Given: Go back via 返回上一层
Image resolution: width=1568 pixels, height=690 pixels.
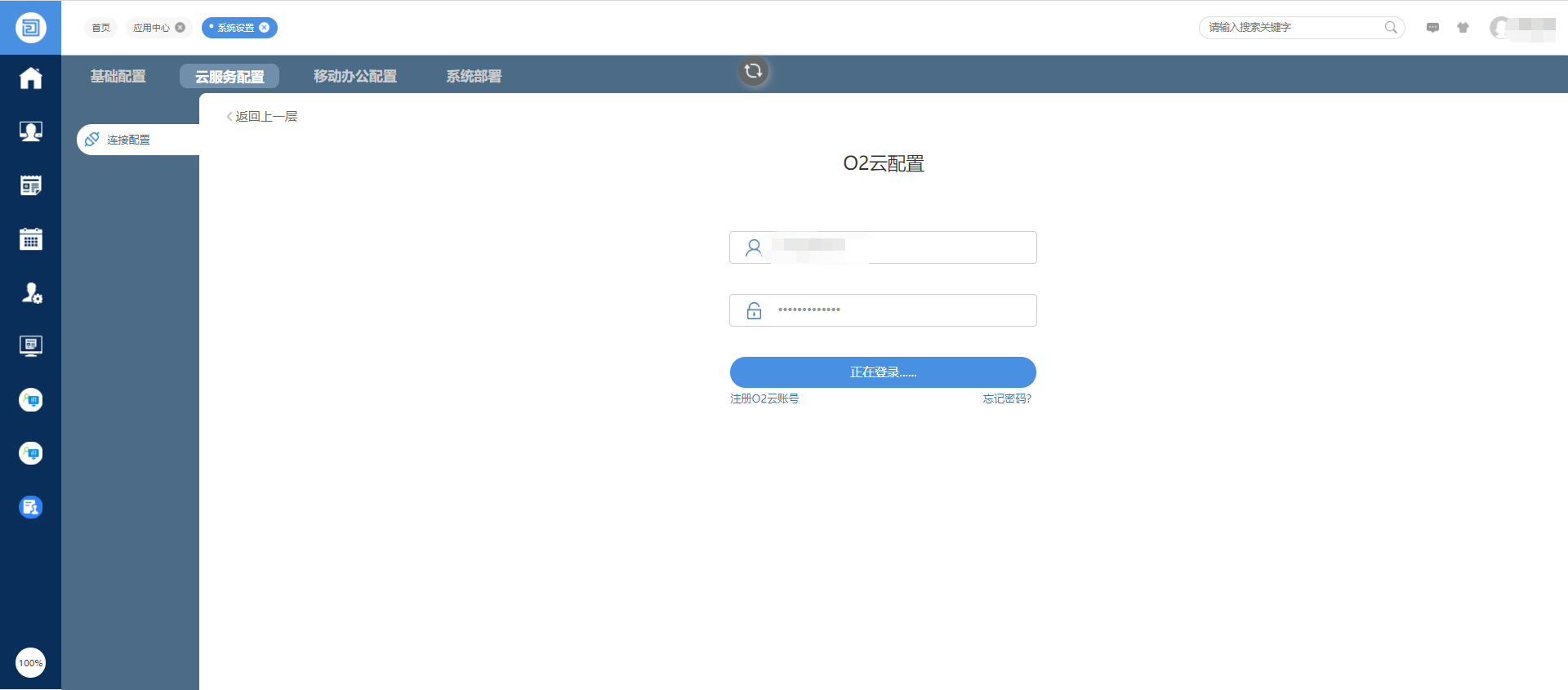Looking at the screenshot, I should tap(262, 117).
